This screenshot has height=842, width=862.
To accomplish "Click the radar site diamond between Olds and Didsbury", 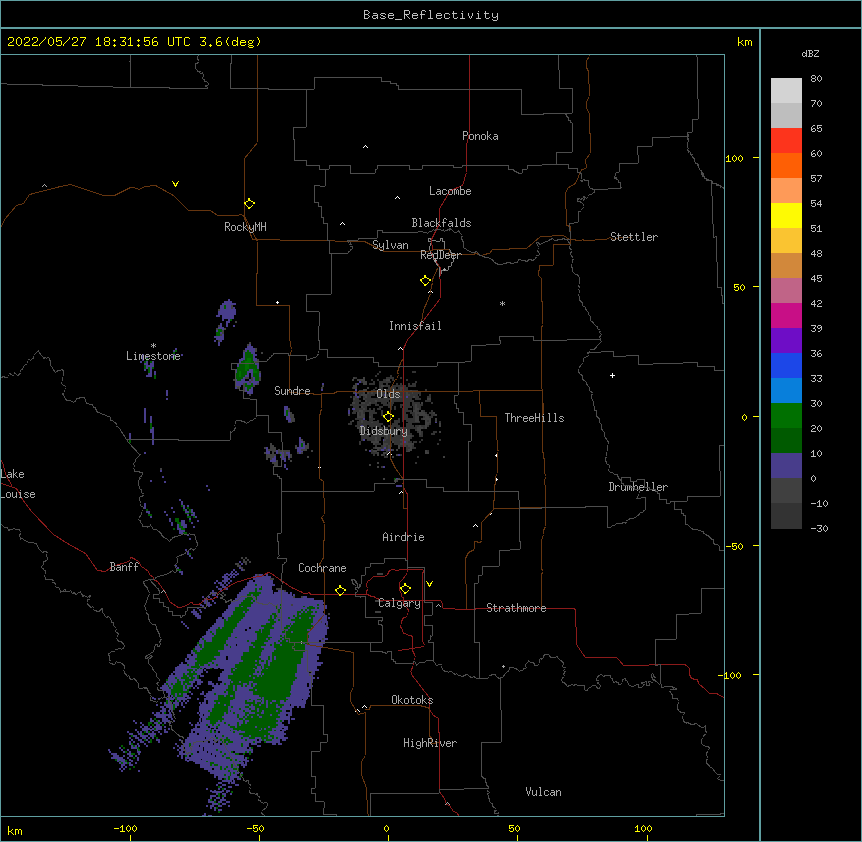I will [388, 416].
